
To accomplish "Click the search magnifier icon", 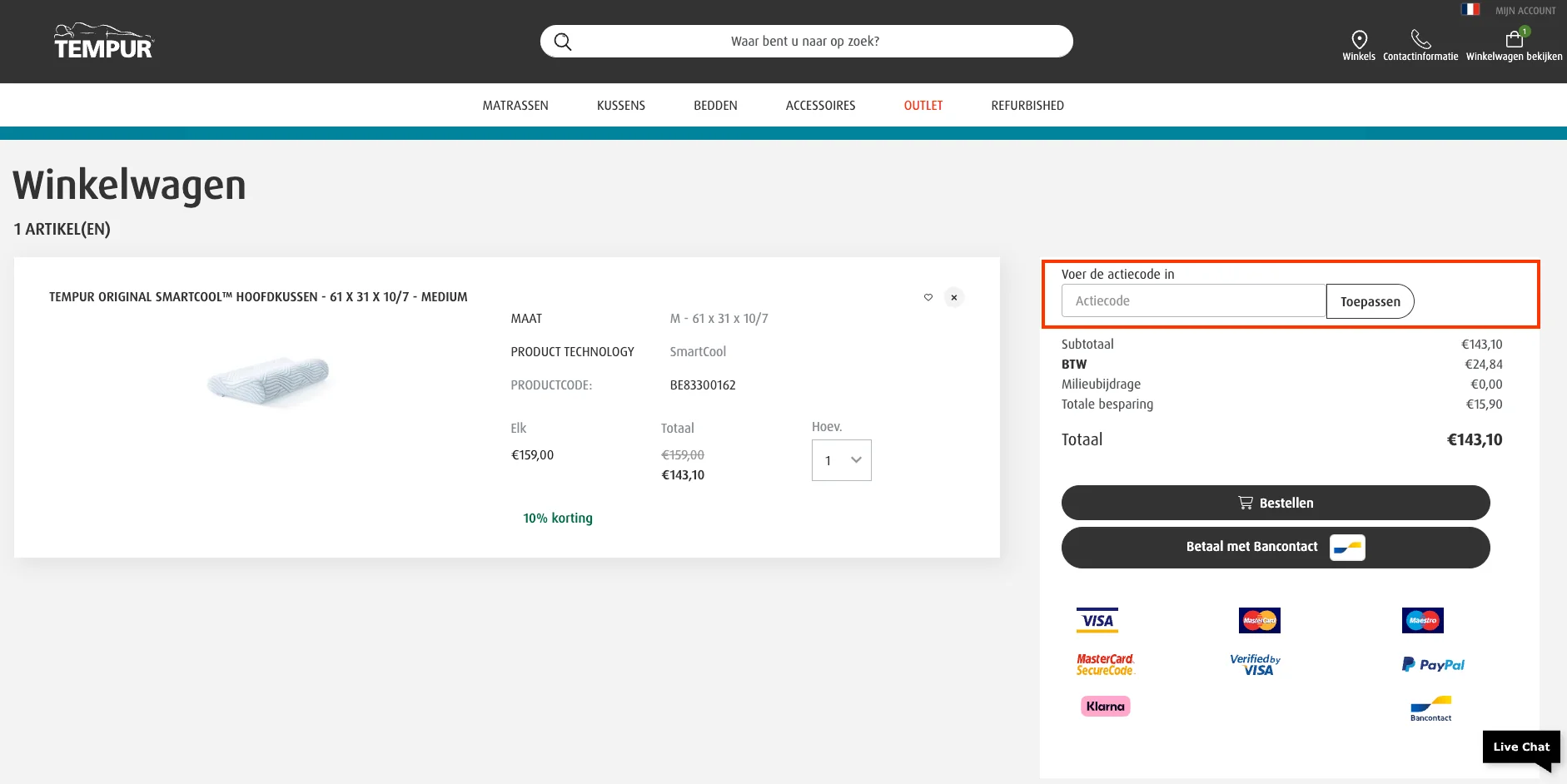I will click(563, 42).
